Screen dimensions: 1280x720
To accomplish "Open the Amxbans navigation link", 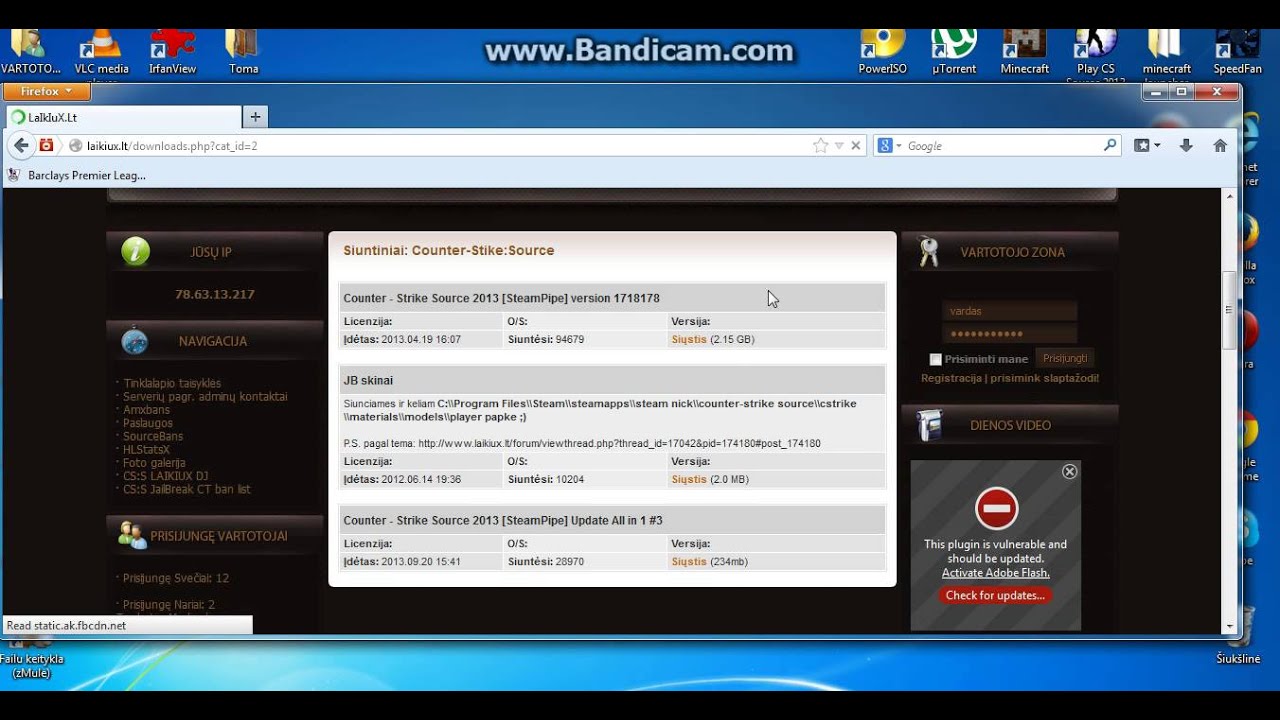I will pos(146,410).
